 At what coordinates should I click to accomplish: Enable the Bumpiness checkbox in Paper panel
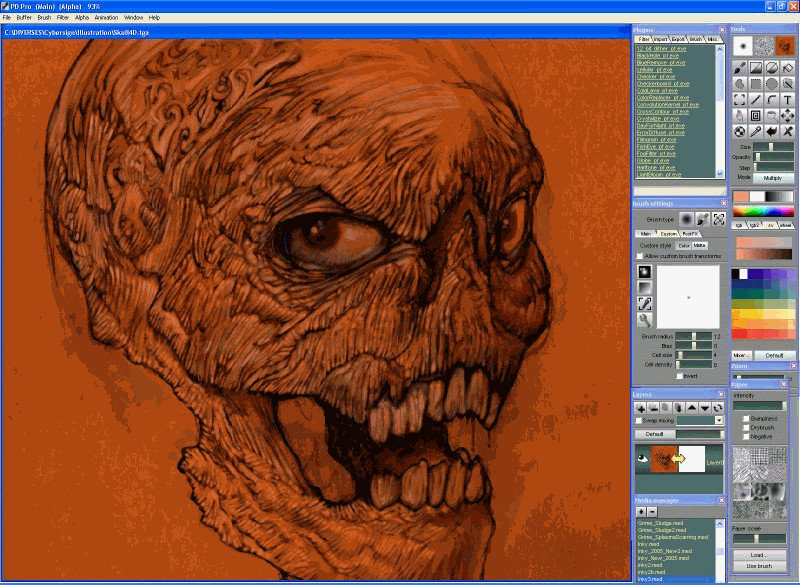pos(746,418)
